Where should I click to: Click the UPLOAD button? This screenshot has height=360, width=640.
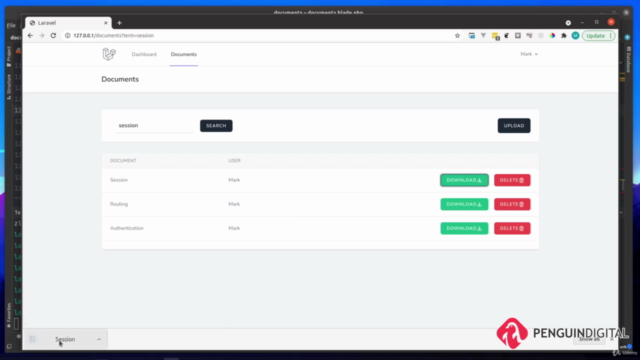[x=514, y=126]
